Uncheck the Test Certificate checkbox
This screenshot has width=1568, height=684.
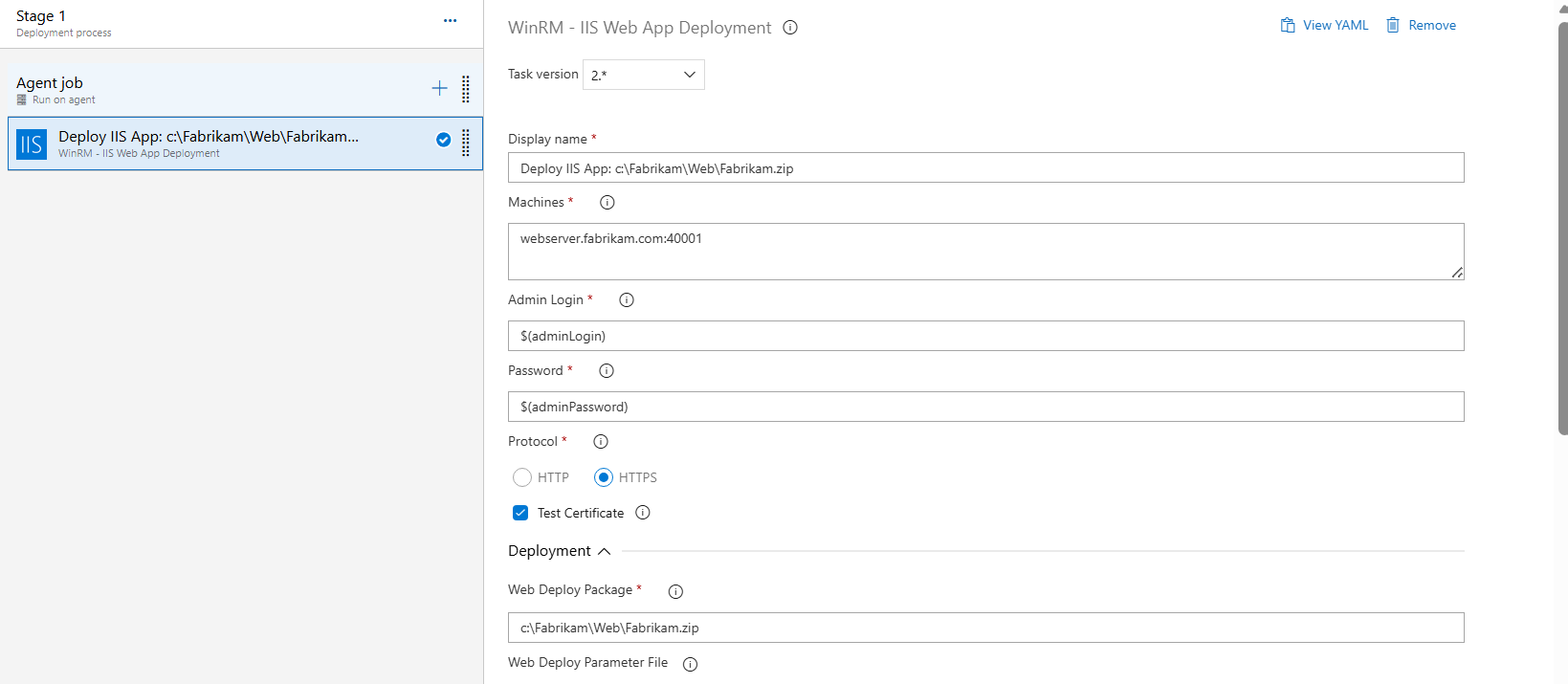coord(520,513)
